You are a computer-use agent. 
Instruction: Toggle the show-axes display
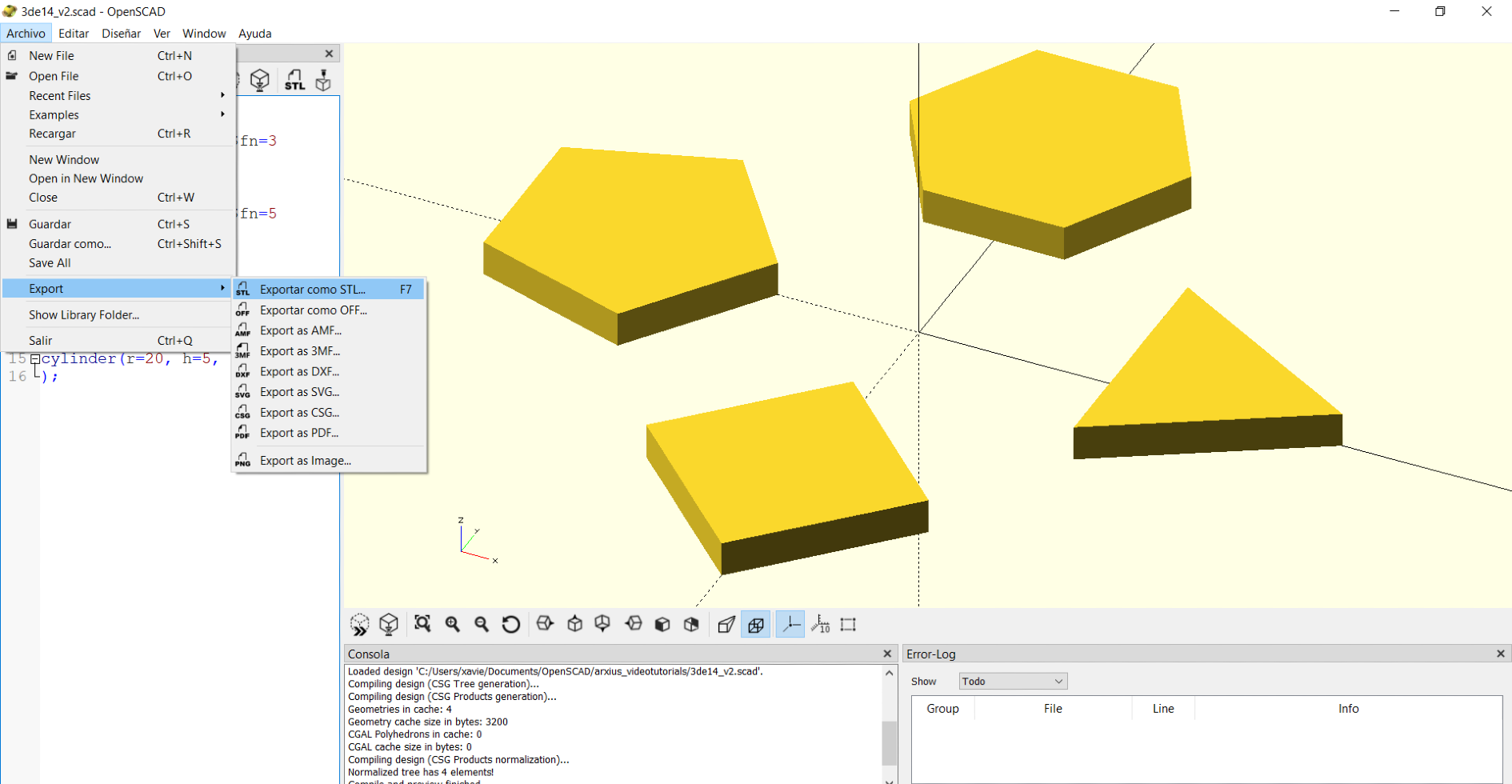(790, 624)
